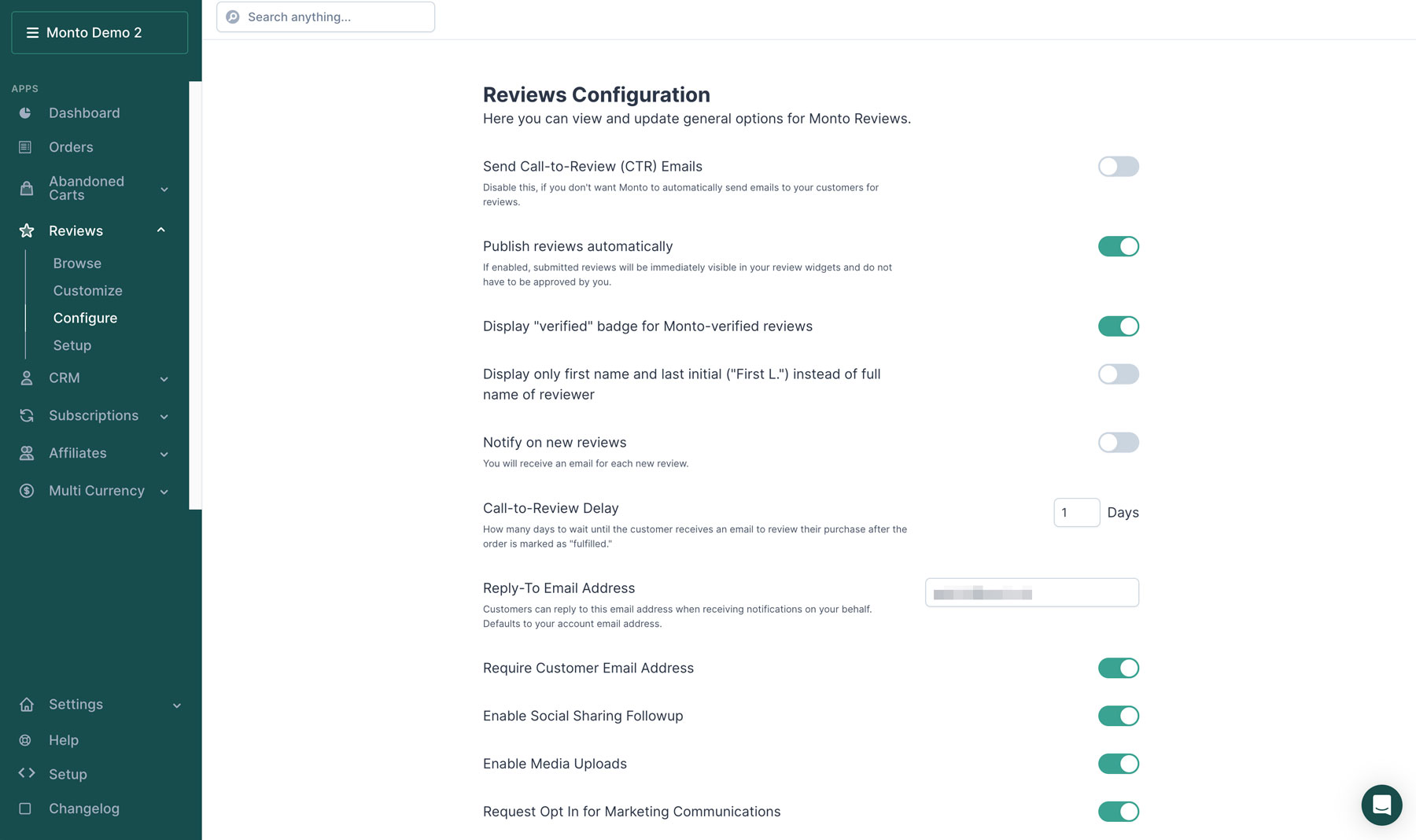Click the Search anything field
1416x840 pixels.
pyautogui.click(x=326, y=17)
